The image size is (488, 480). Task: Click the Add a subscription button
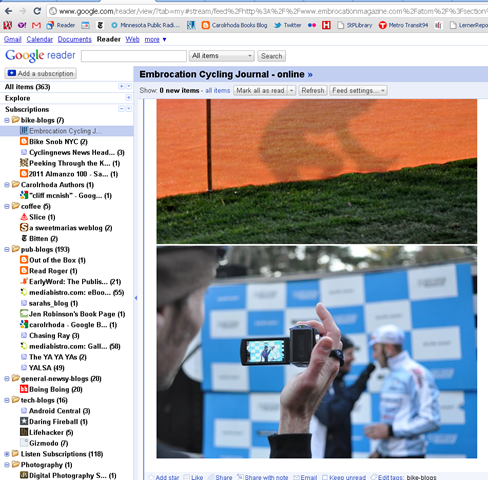click(x=41, y=73)
